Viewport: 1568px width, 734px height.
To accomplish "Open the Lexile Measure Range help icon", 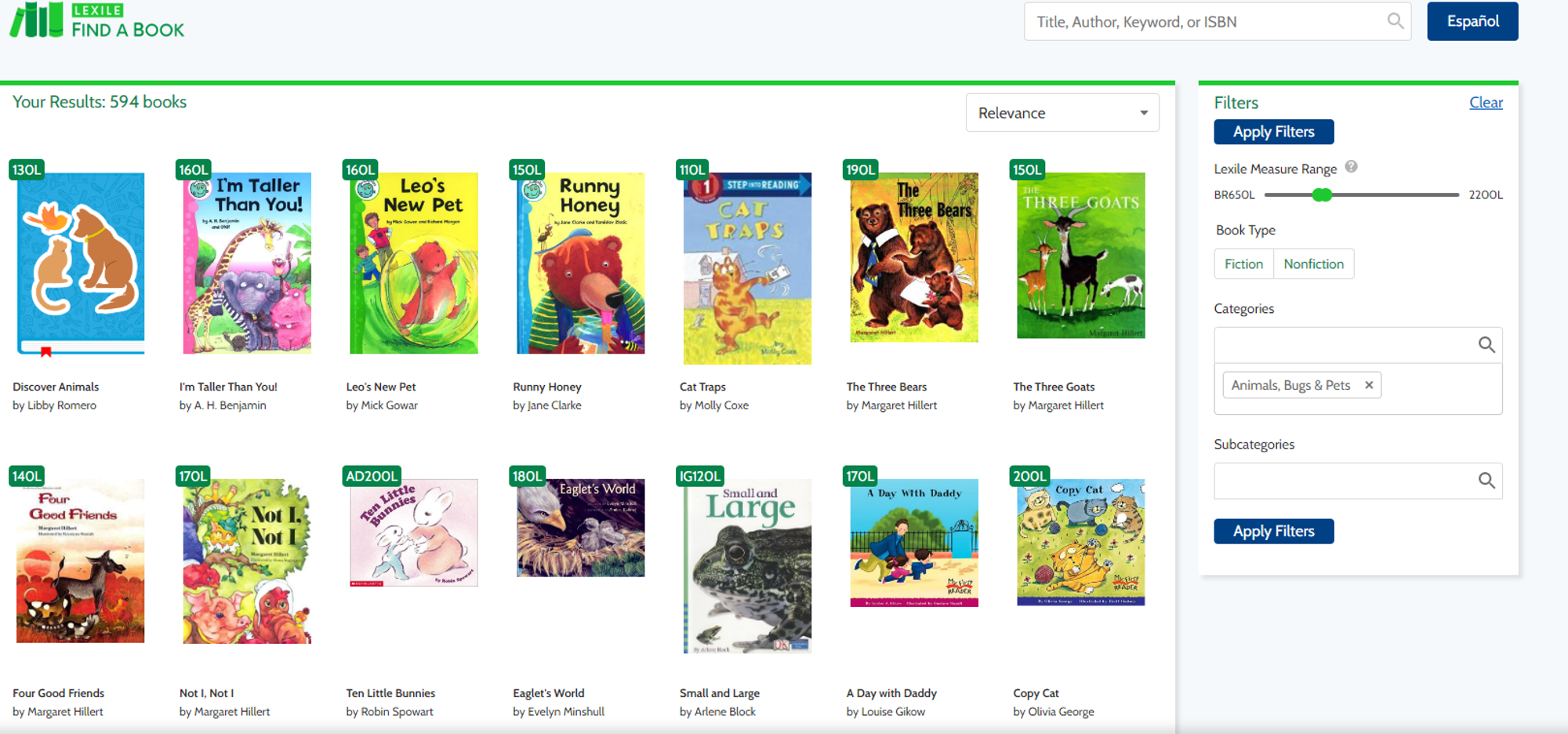I will point(1351,166).
